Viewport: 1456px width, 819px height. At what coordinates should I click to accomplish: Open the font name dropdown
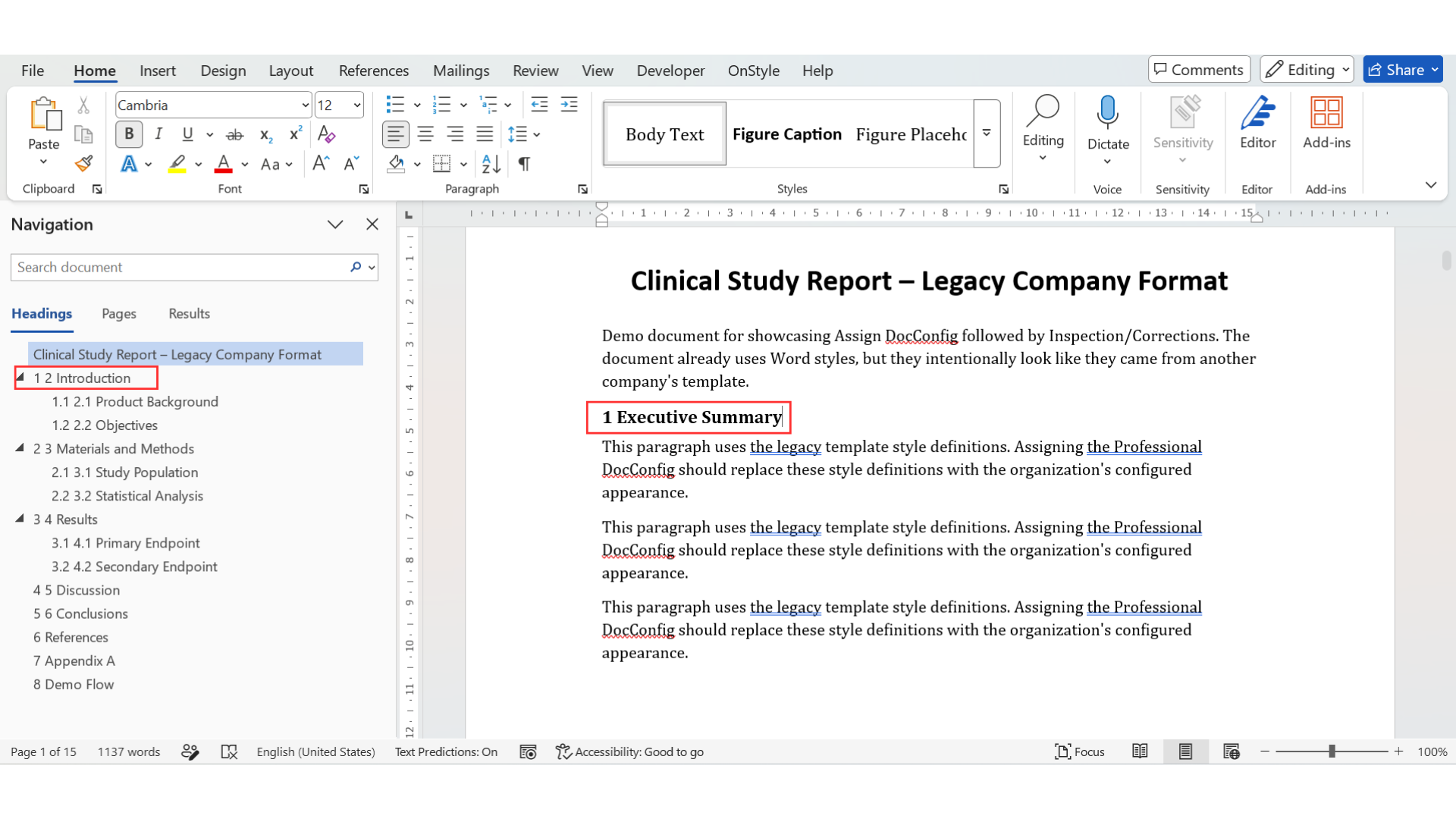(305, 105)
